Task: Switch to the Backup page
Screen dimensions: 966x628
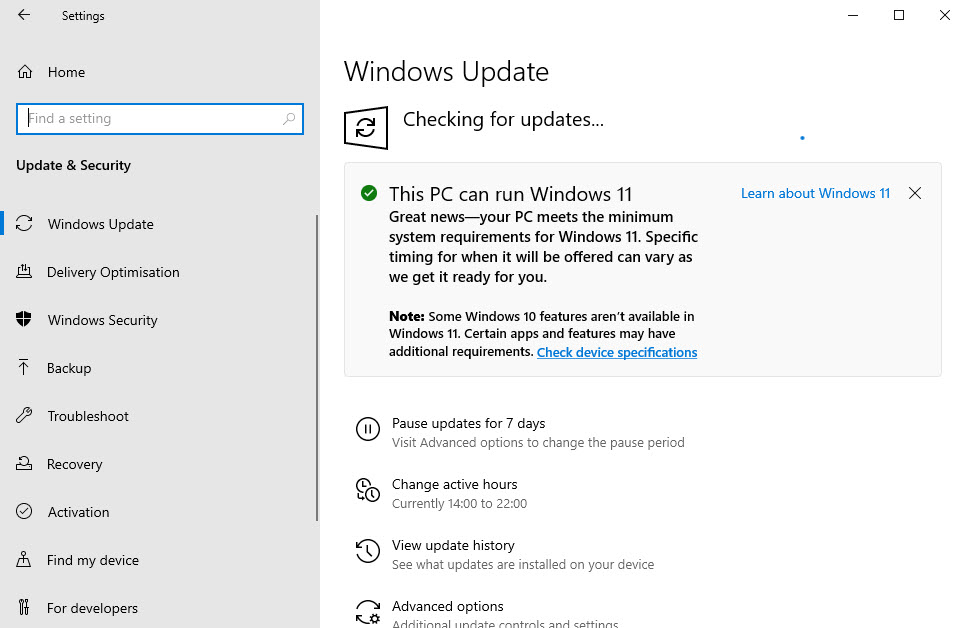Action: point(69,368)
